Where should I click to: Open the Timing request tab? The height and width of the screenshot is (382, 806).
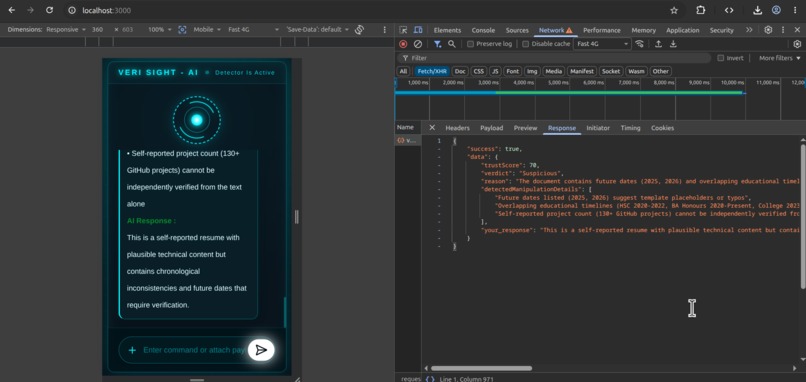click(630, 128)
